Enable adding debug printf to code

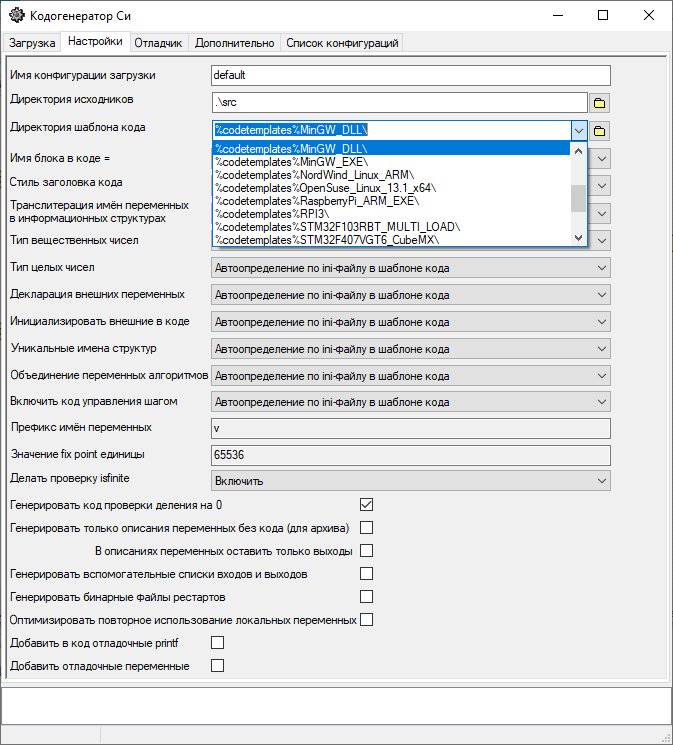click(217, 642)
